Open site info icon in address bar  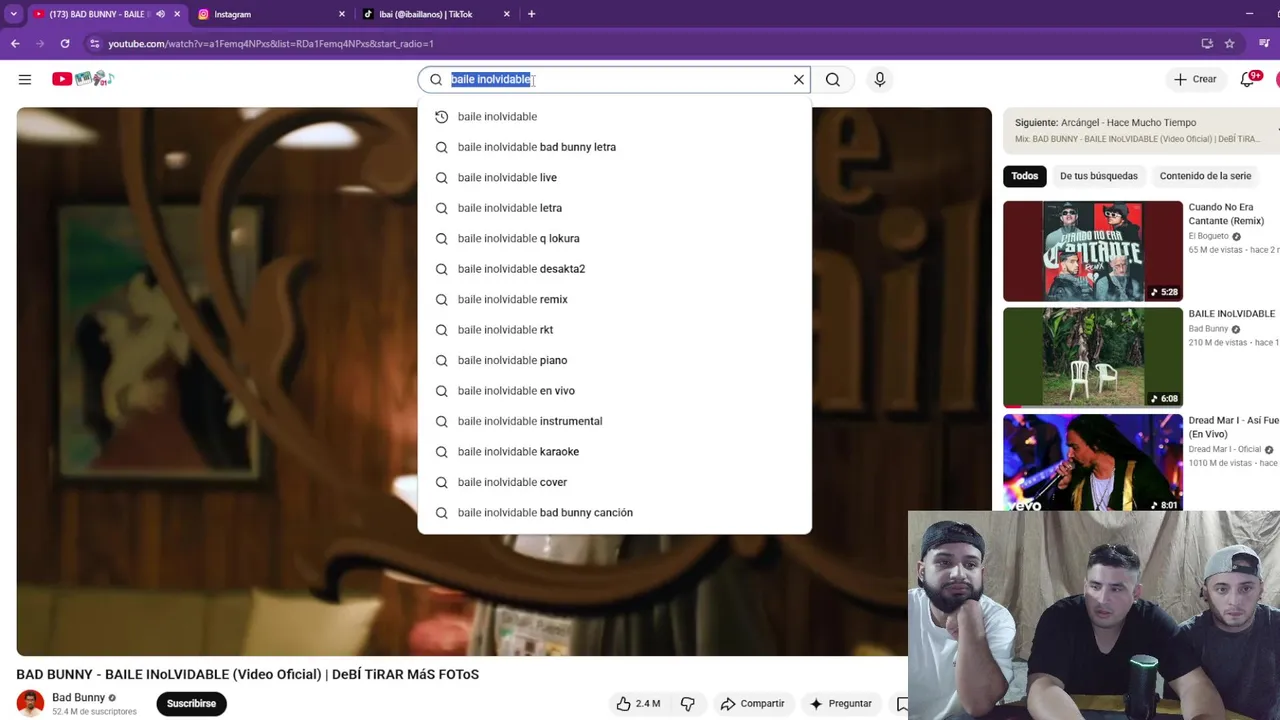[x=95, y=44]
